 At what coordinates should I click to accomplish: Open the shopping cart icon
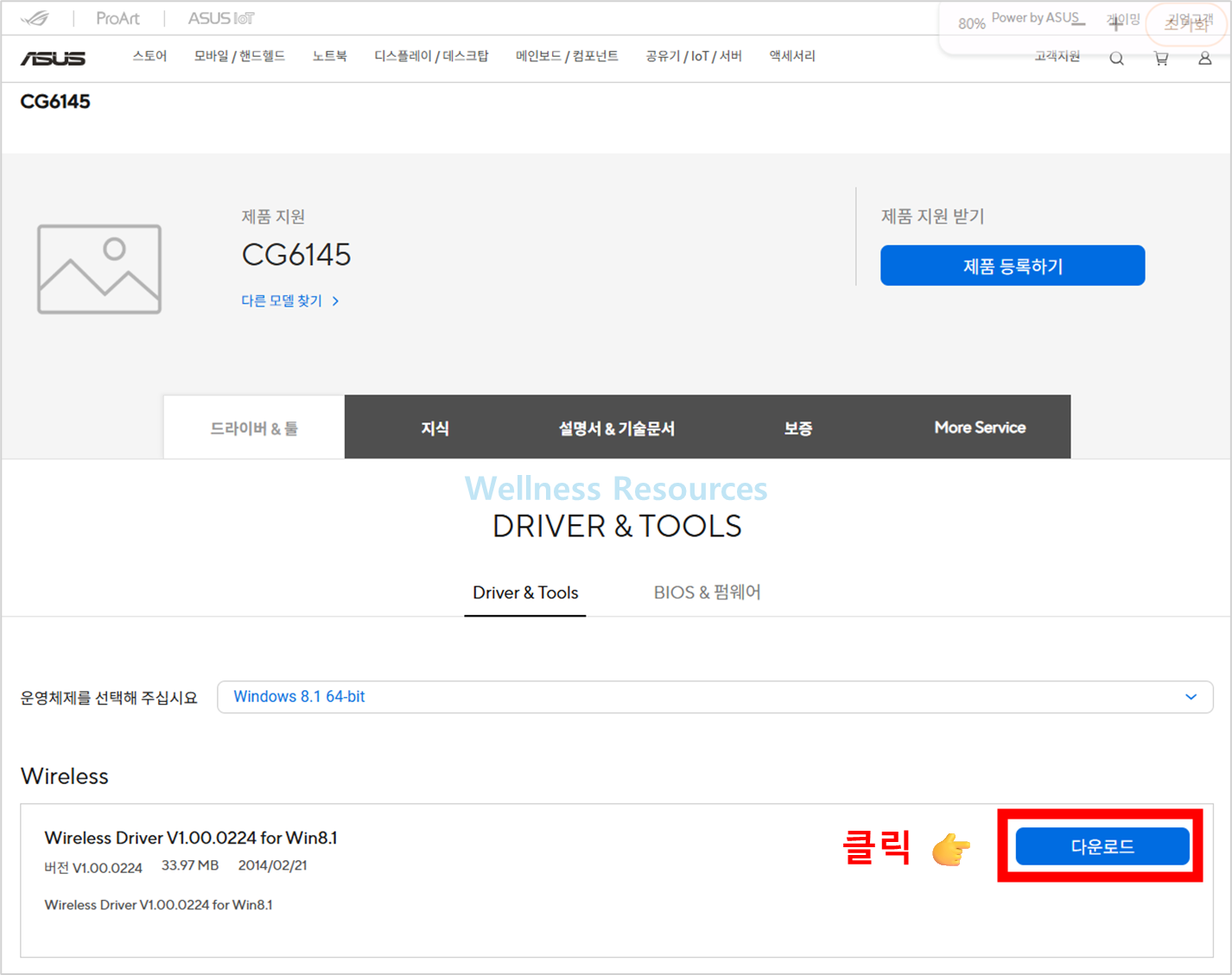point(1161,59)
